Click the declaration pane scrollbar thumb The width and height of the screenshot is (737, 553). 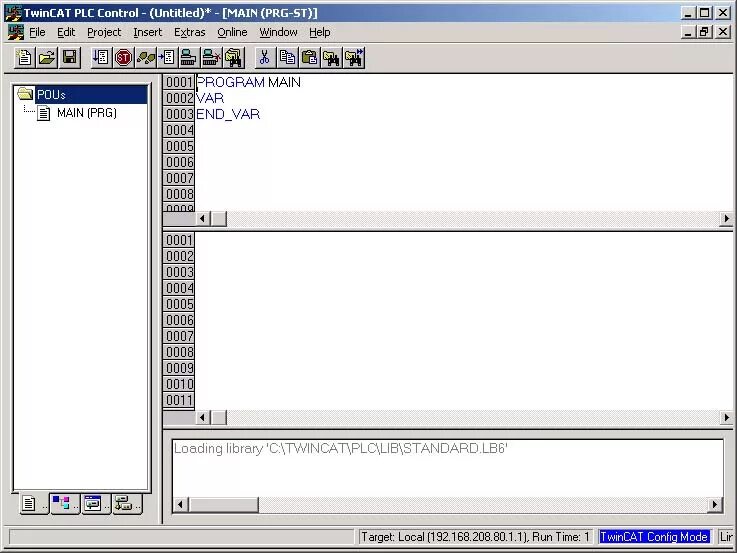[x=219, y=218]
